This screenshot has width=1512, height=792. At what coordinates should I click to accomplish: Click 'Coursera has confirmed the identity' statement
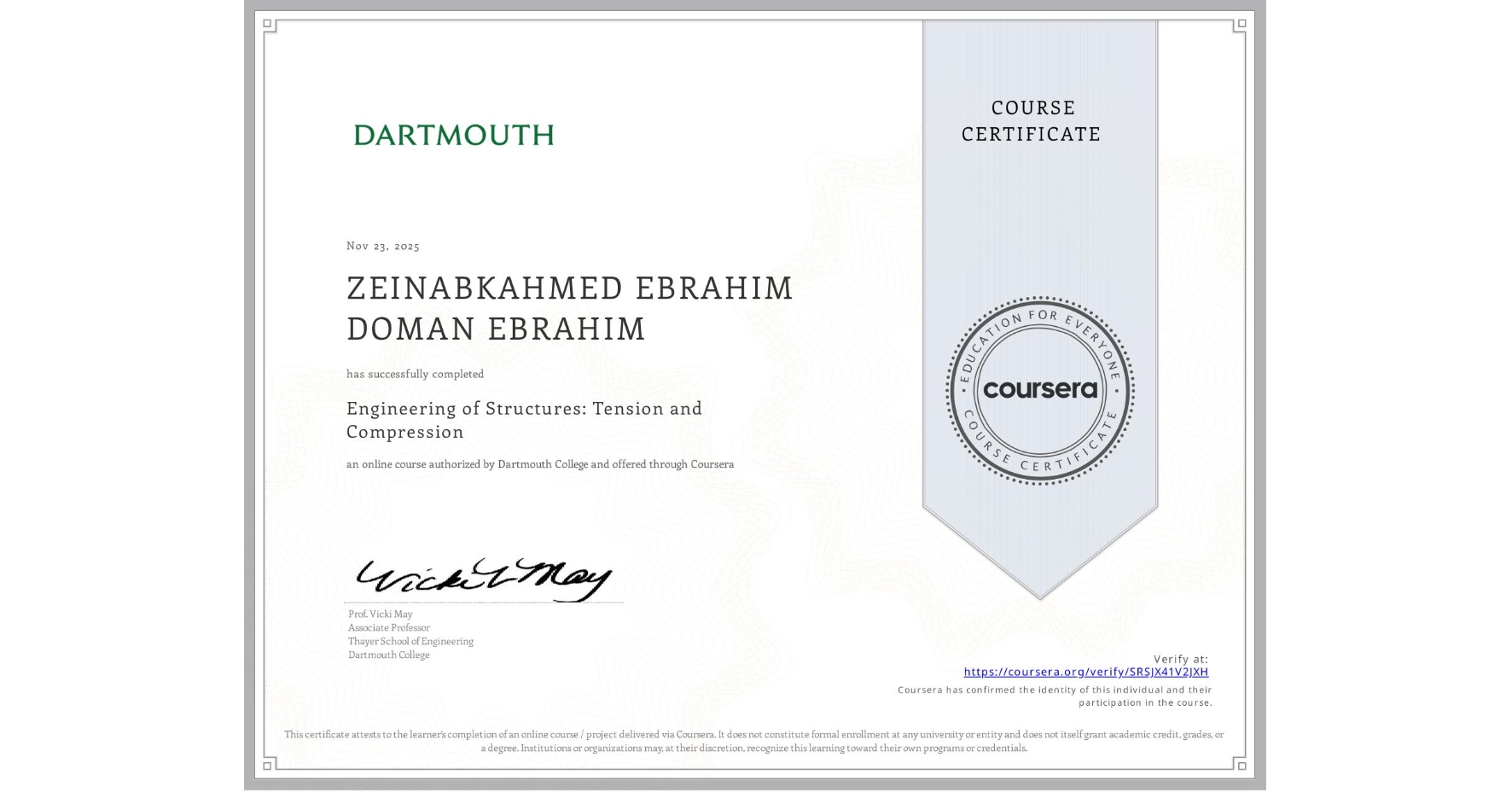coord(1055,696)
